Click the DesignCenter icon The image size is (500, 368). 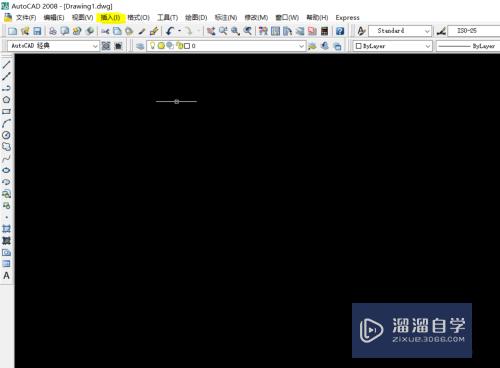(275, 31)
